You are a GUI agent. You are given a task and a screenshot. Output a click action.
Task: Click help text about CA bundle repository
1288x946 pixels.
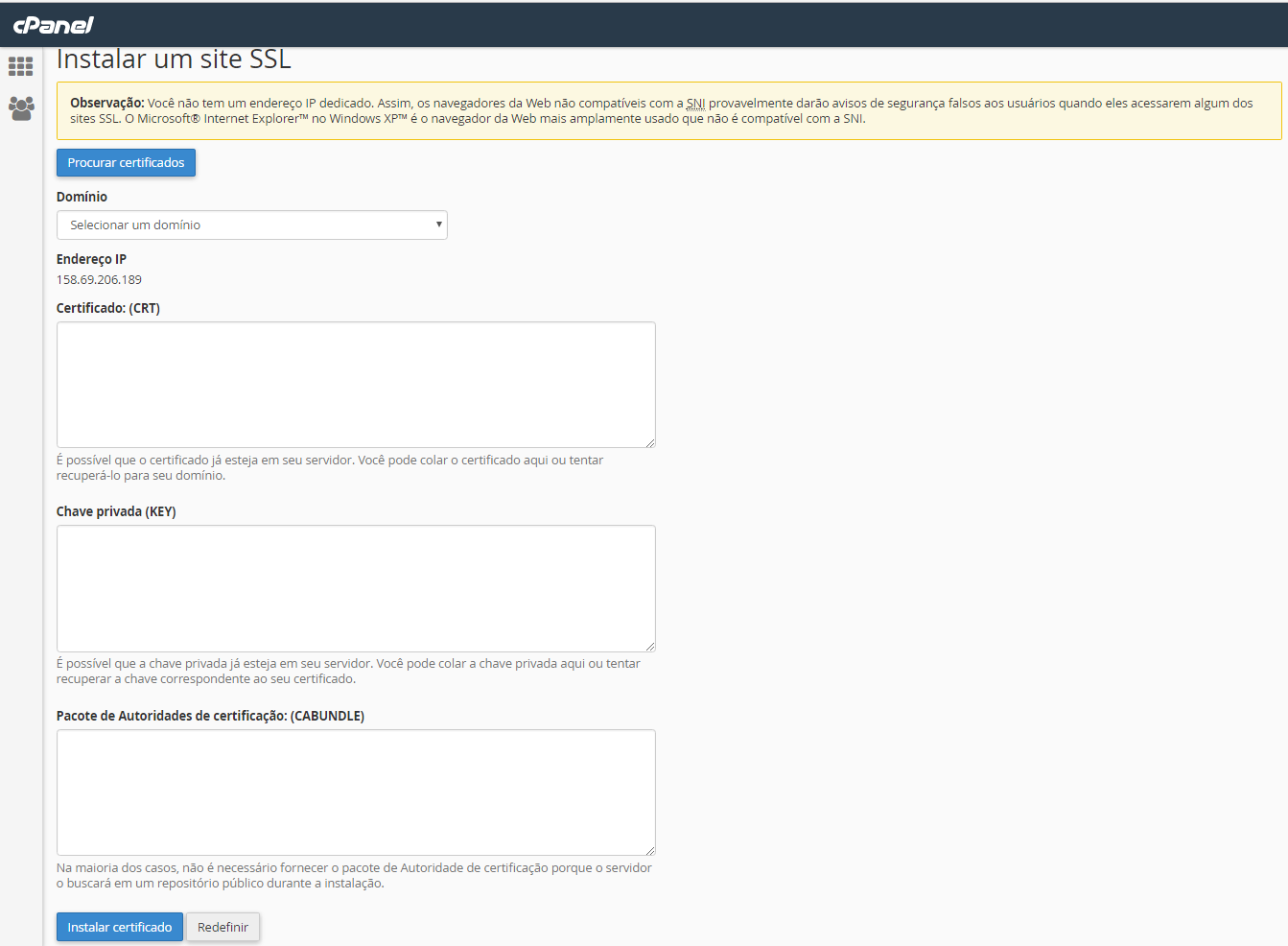coord(354,875)
